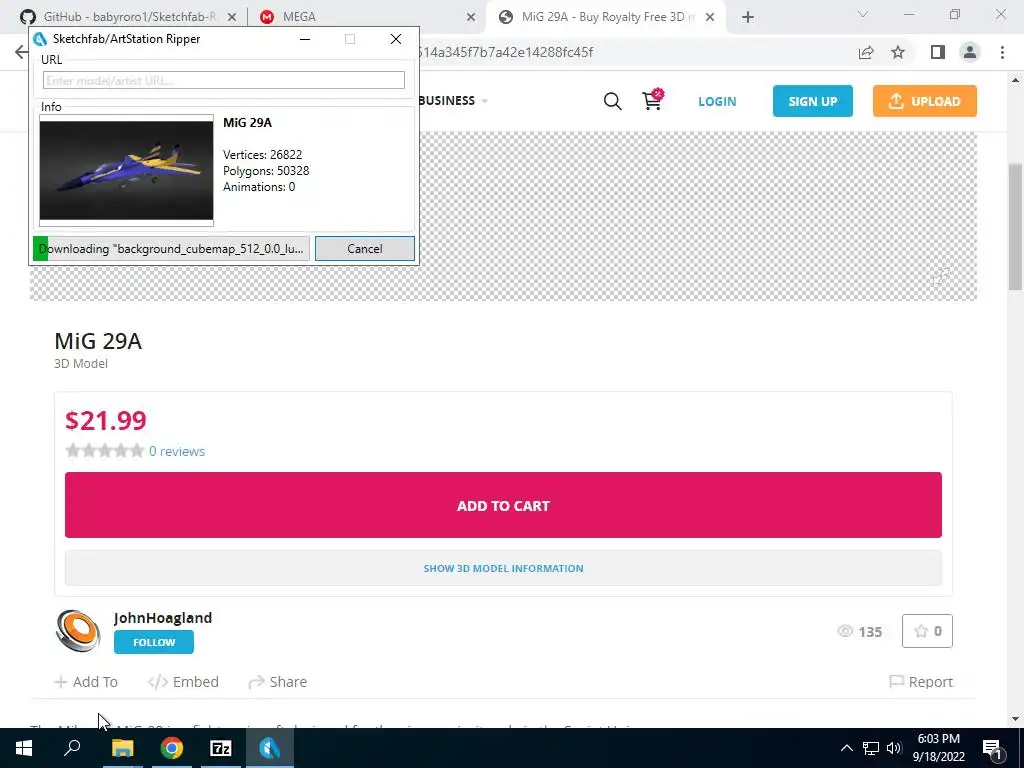Viewport: 1024px width, 768px height.
Task: Click the MiG 29A page heading
Action: click(x=98, y=341)
